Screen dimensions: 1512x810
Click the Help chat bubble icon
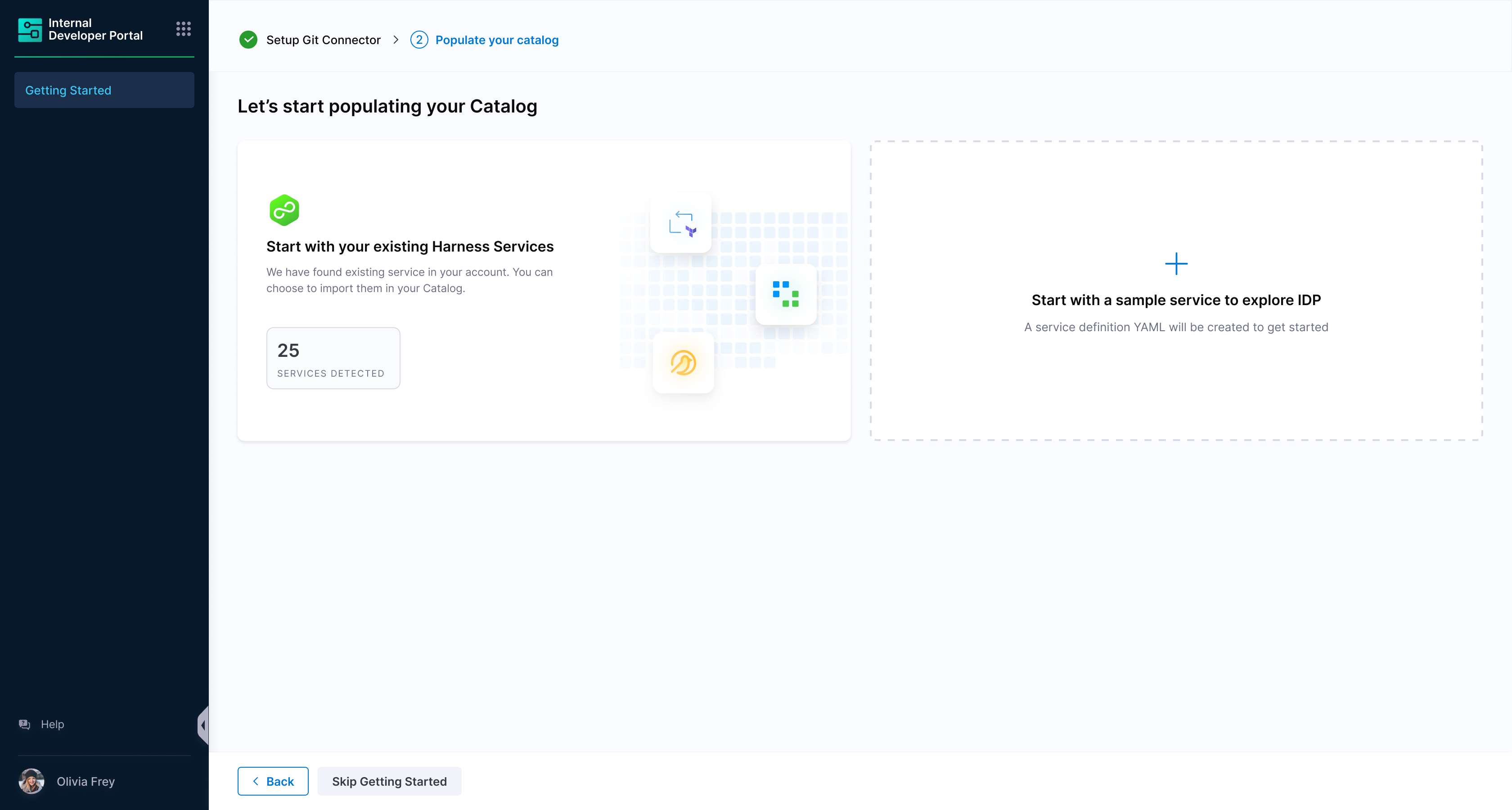point(25,724)
